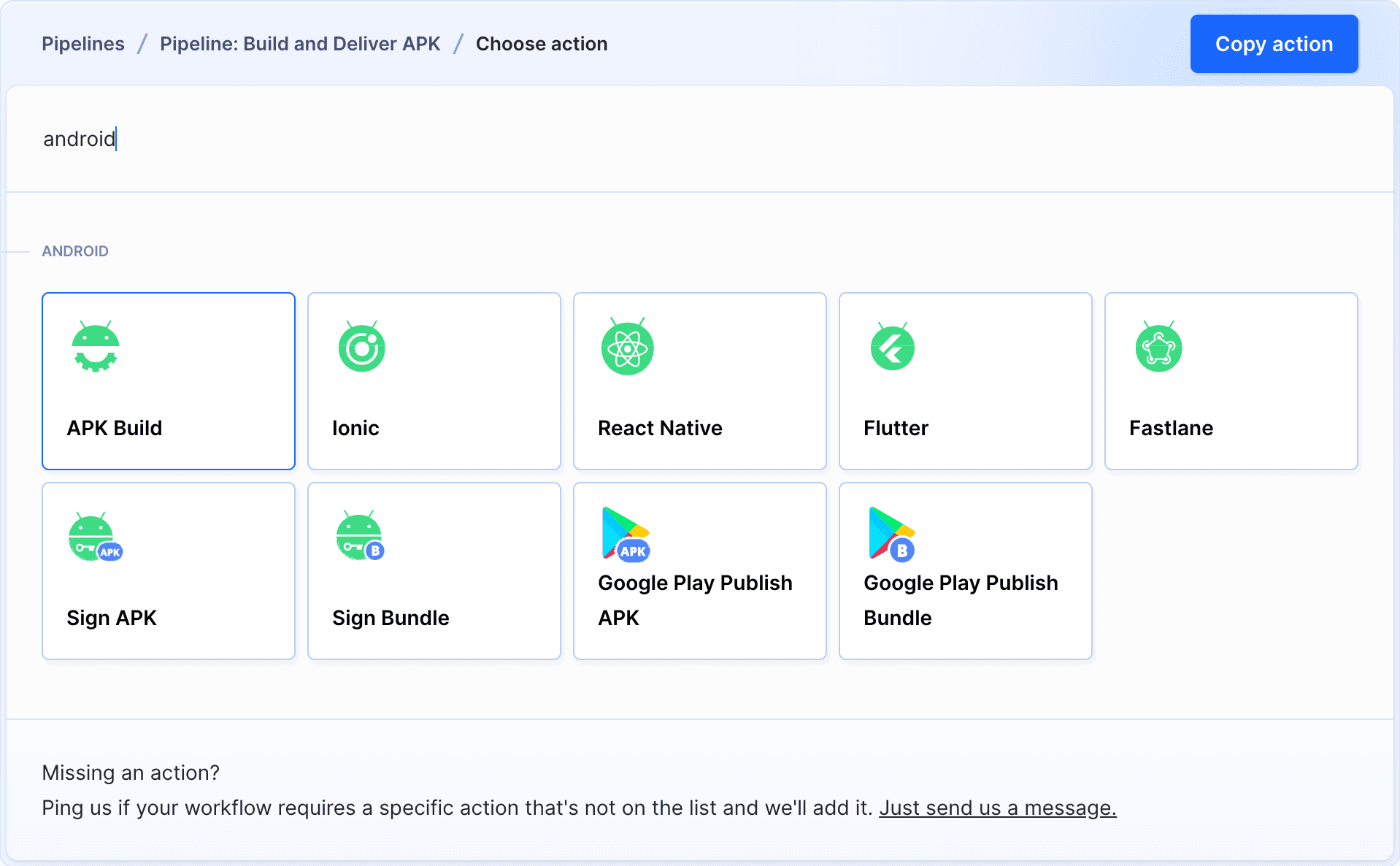
Task: Select the React Native atom icon
Action: tap(627, 348)
